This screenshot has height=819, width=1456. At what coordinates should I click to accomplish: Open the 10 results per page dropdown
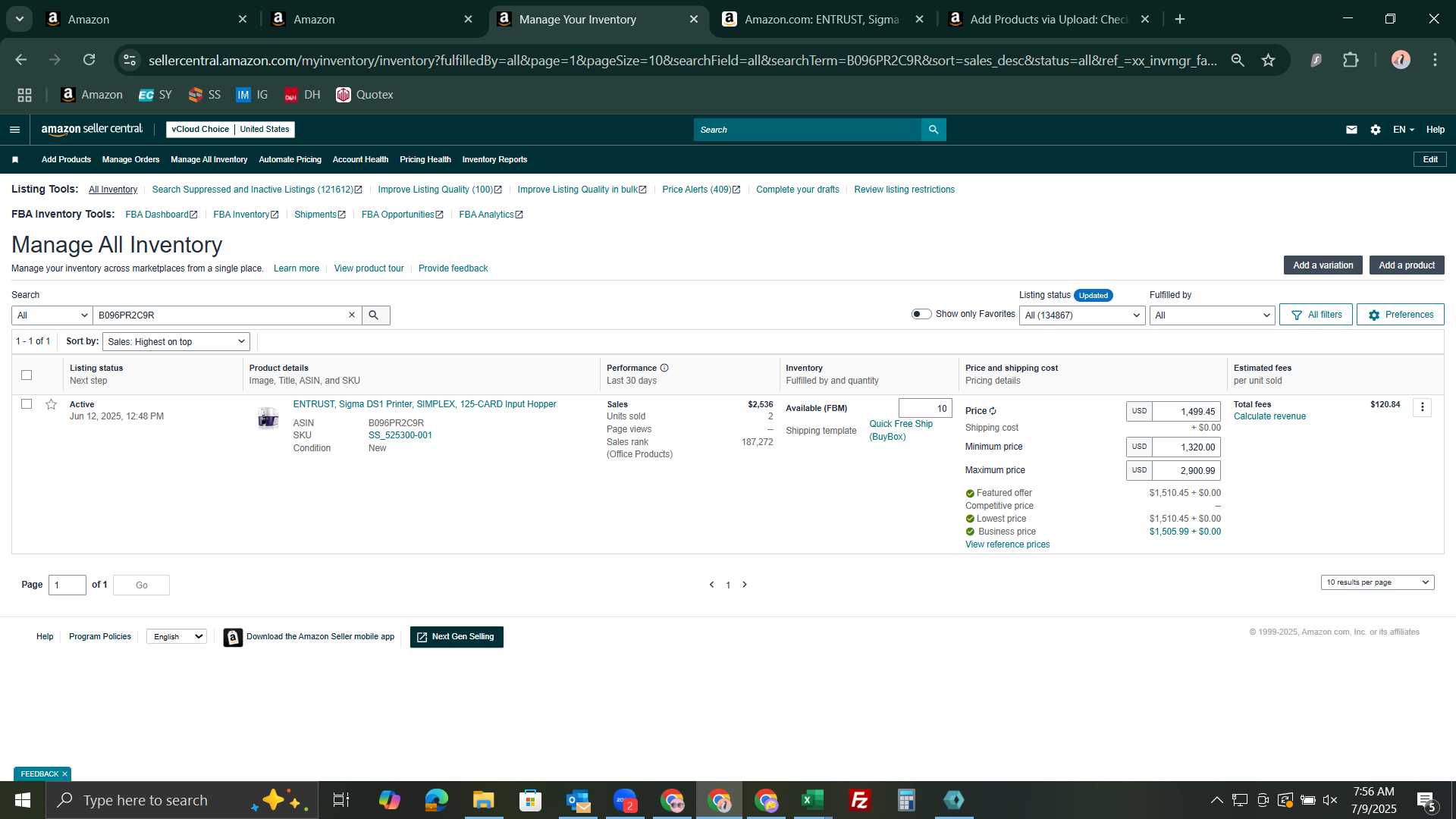click(x=1377, y=582)
